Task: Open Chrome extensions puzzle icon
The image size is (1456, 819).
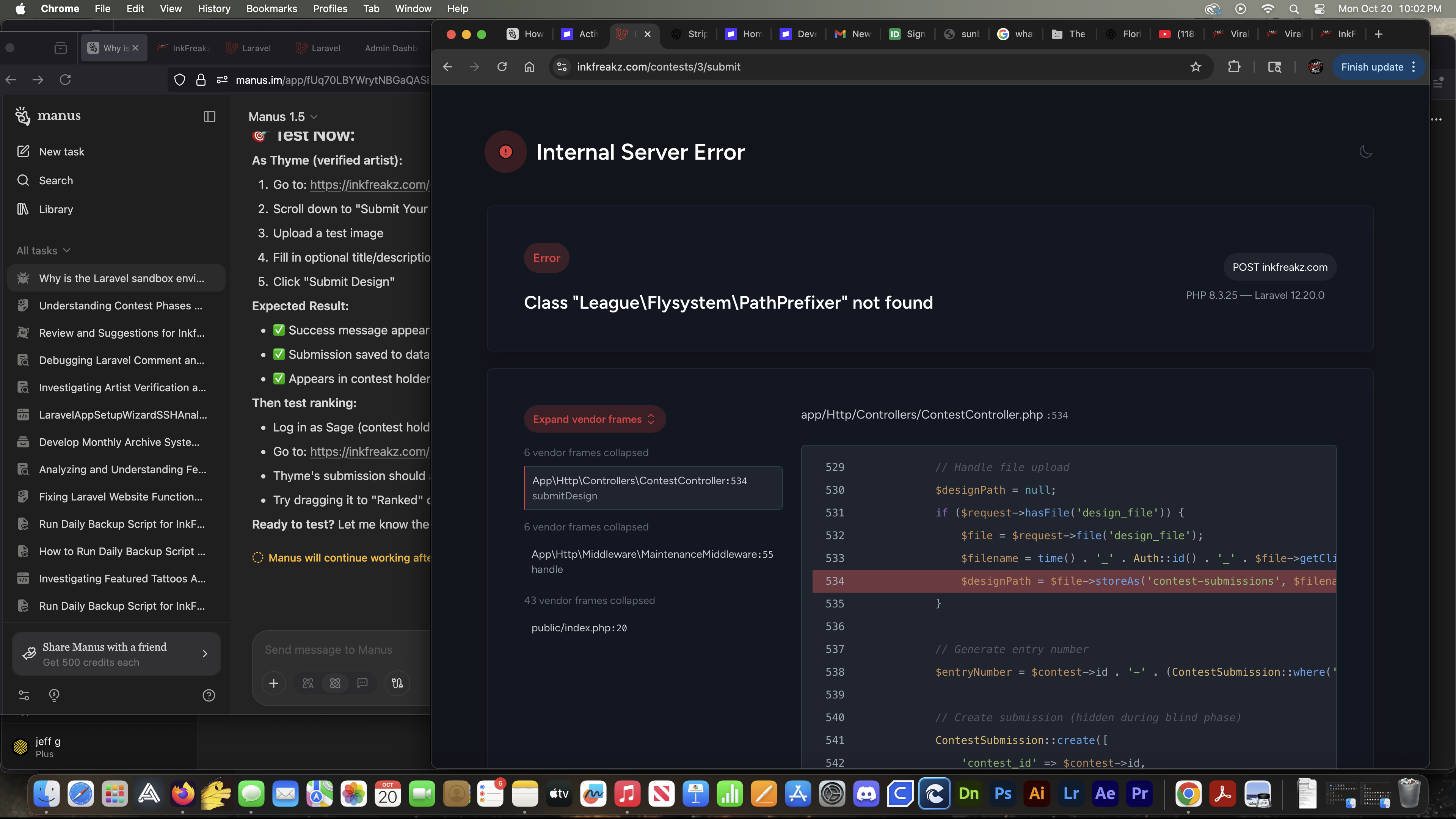Action: click(1234, 67)
